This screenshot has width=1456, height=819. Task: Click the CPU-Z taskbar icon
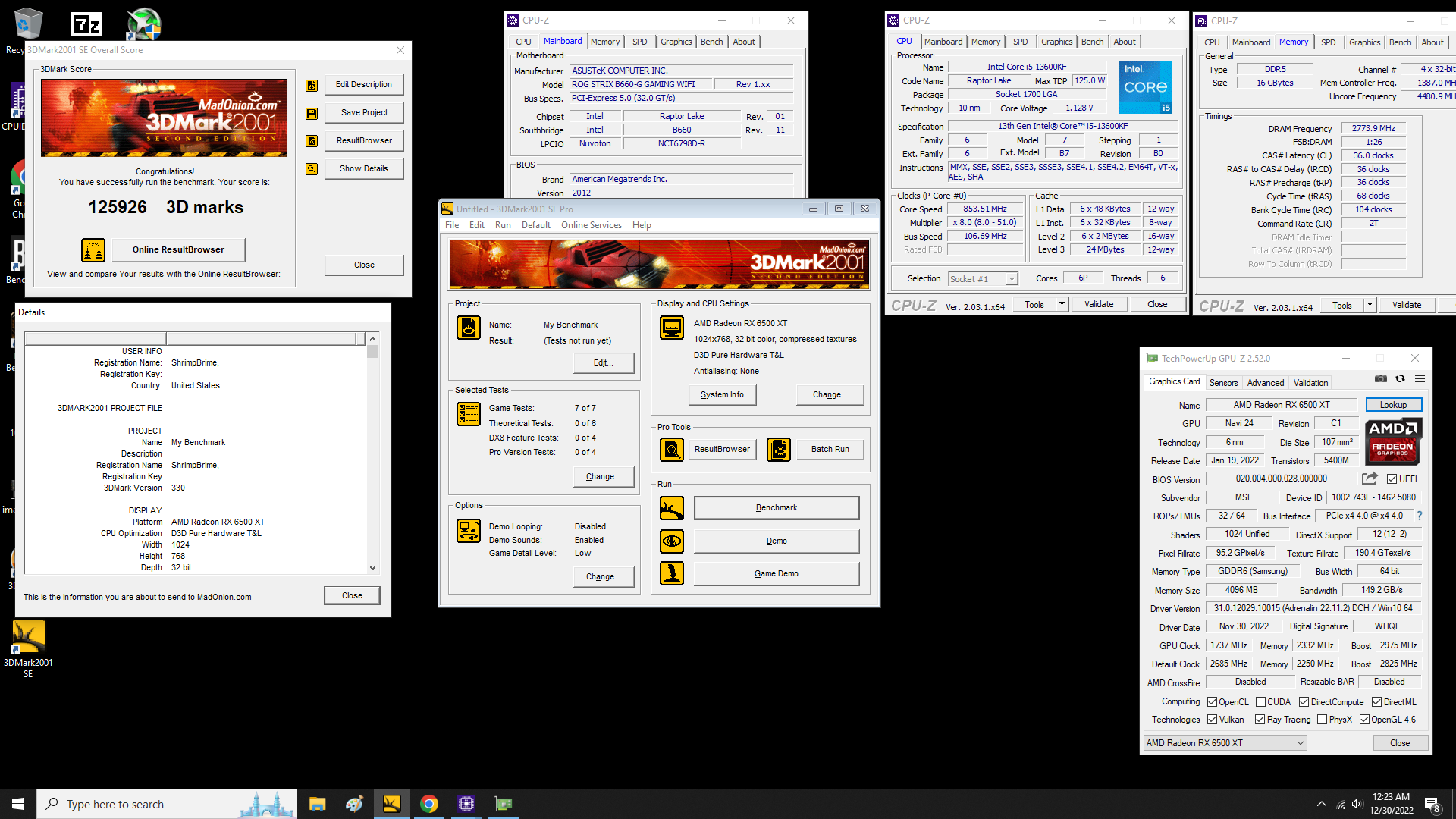[466, 804]
